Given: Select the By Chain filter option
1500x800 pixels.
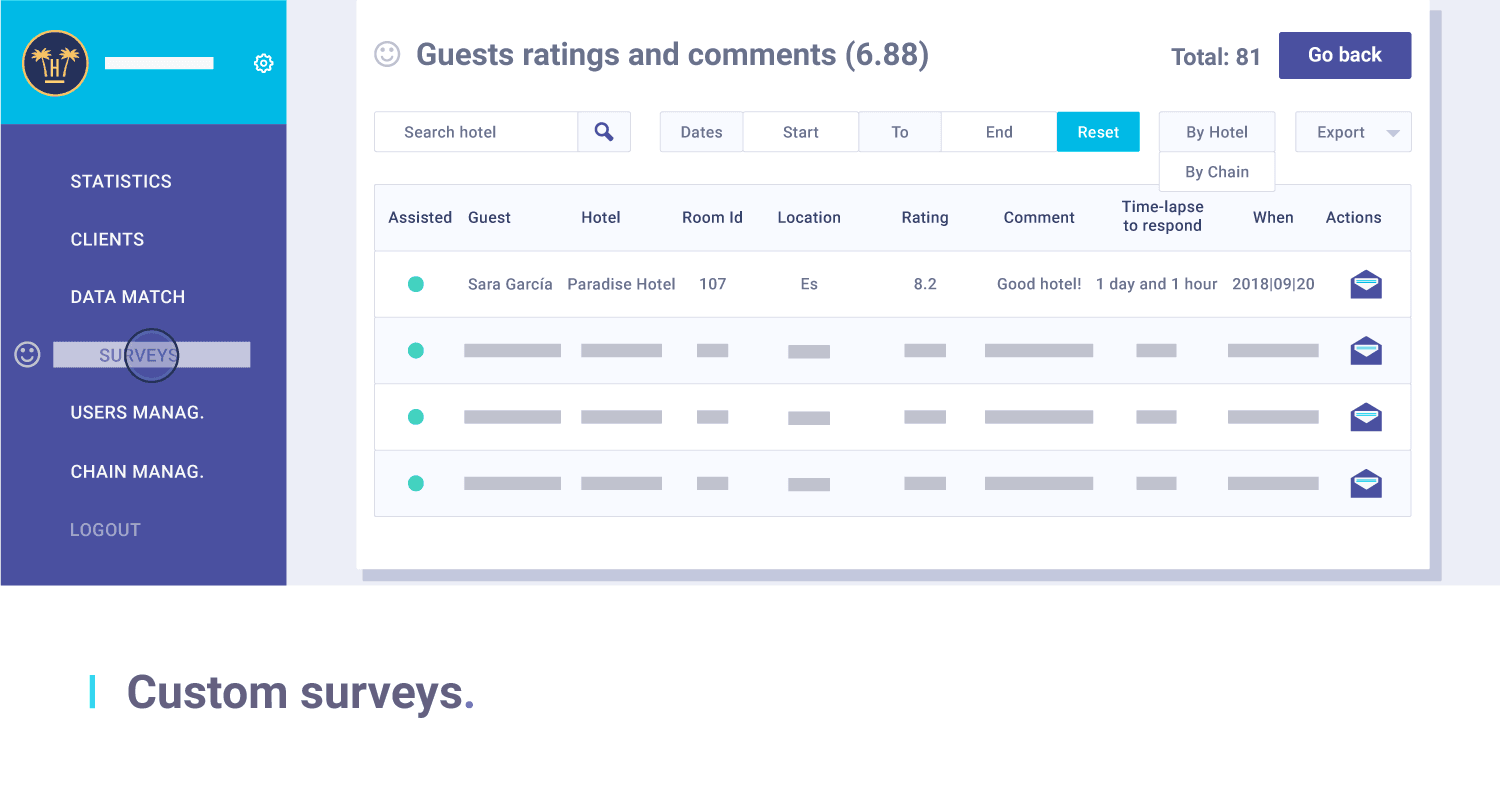Looking at the screenshot, I should tap(1216, 171).
